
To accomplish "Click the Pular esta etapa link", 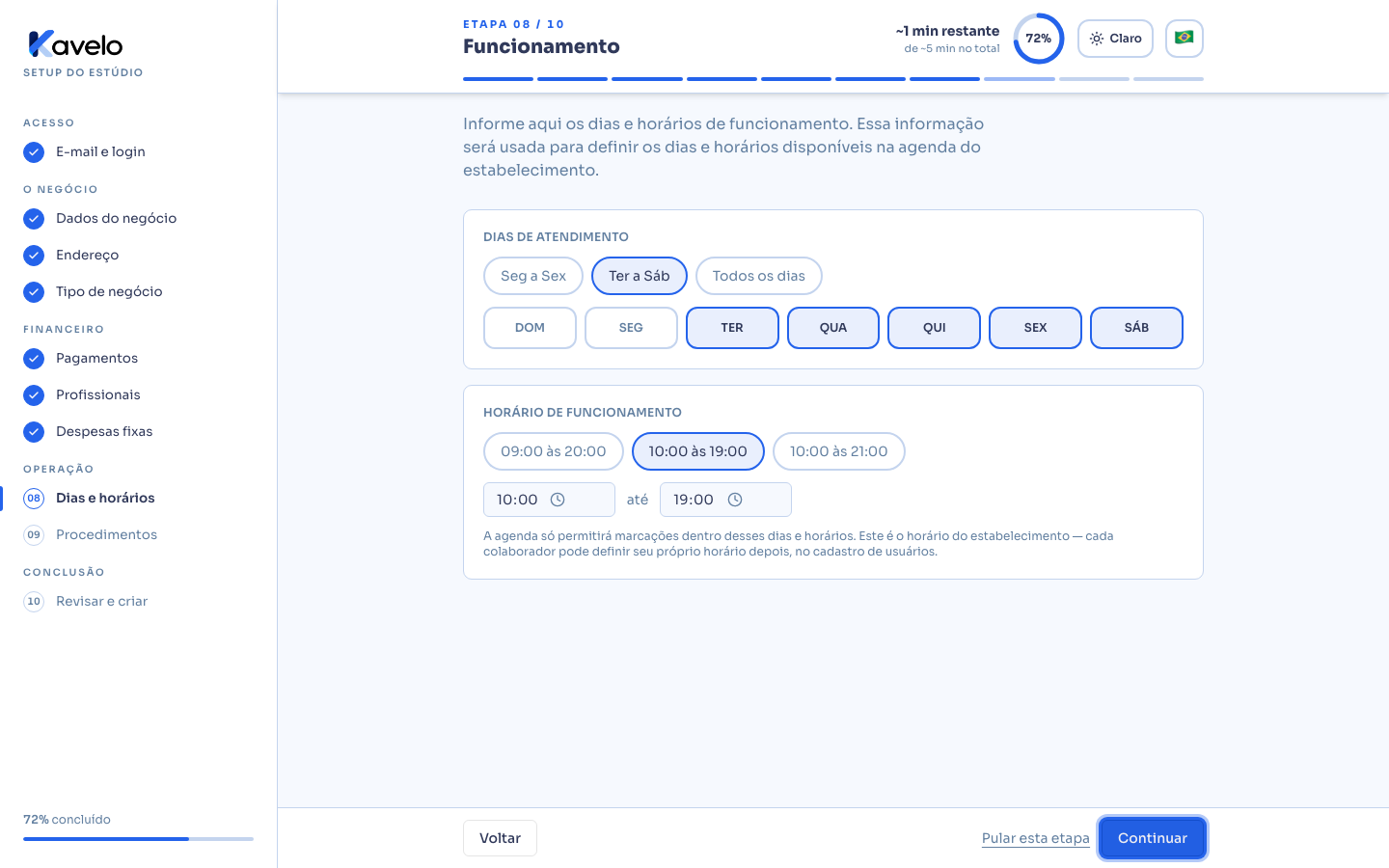I will click(x=1036, y=838).
